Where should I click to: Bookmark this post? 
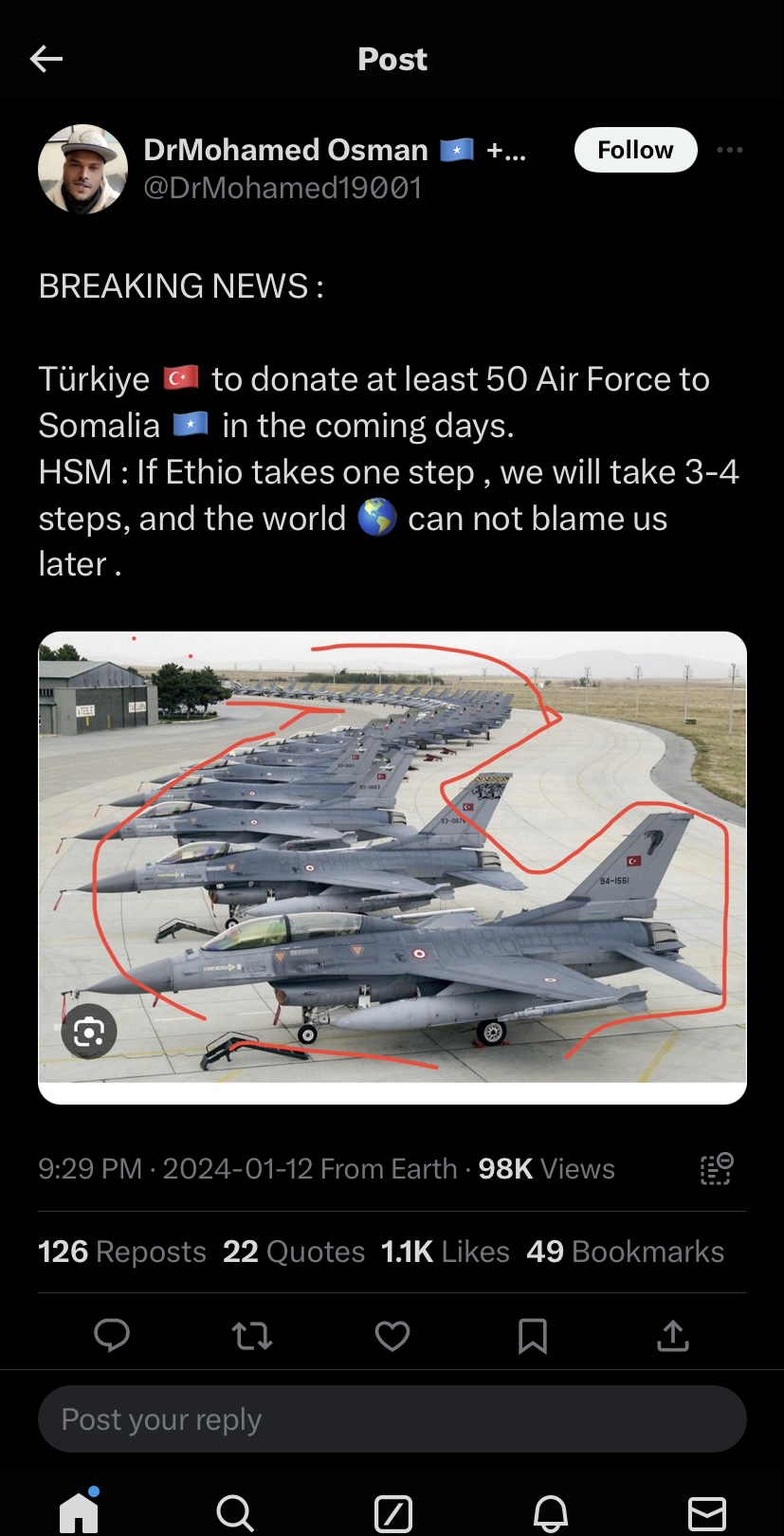tap(533, 1336)
